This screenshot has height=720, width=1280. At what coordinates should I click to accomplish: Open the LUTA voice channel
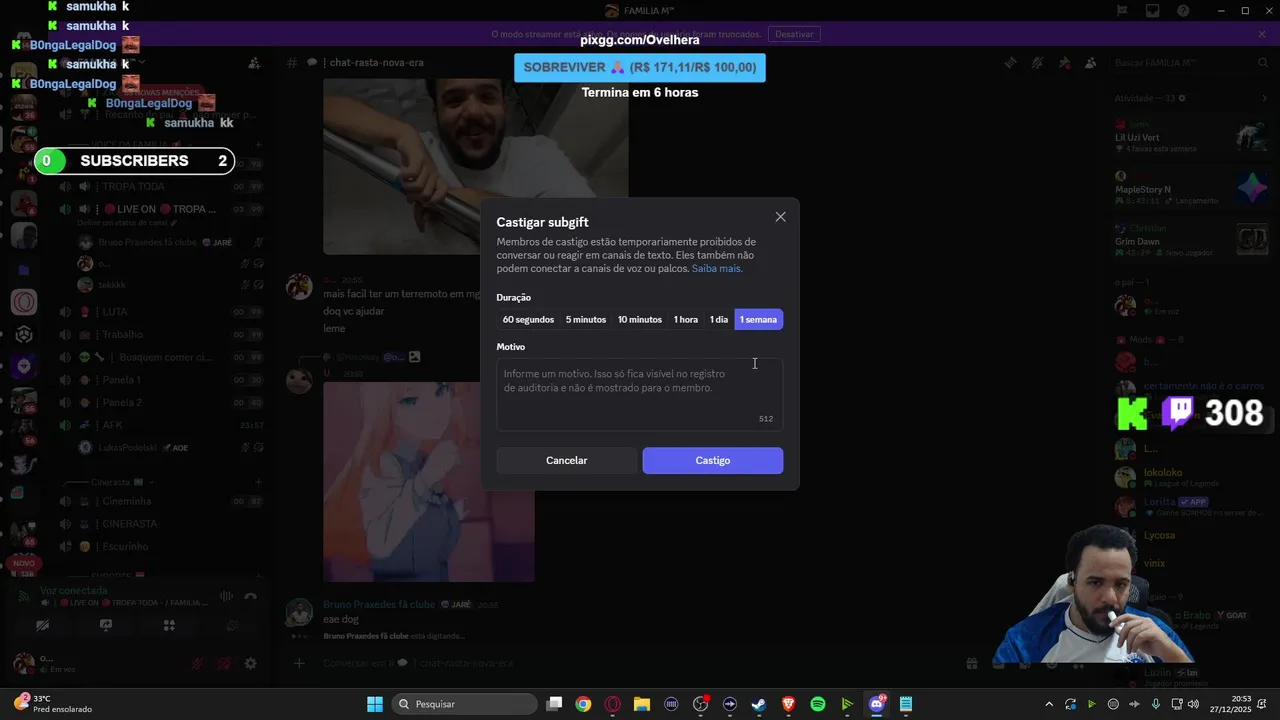coord(162,312)
